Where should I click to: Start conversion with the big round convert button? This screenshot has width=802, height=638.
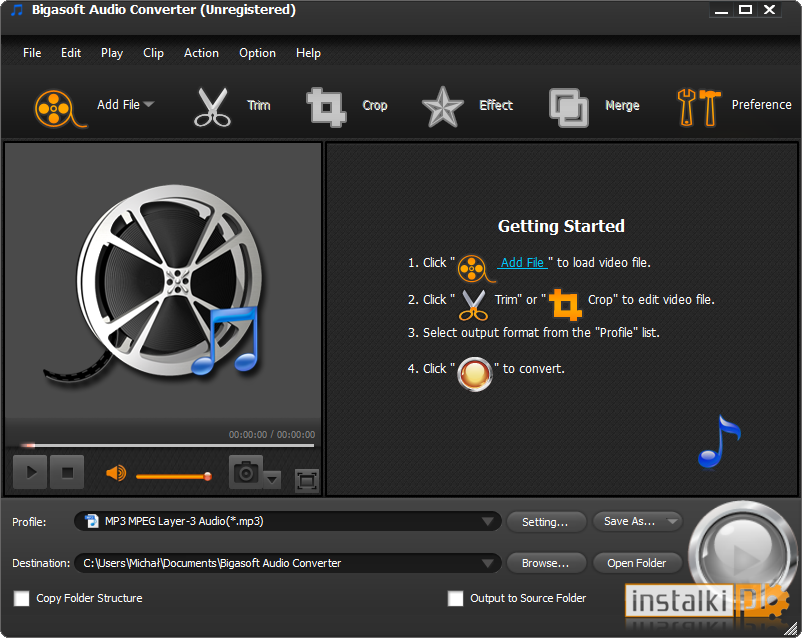point(741,554)
